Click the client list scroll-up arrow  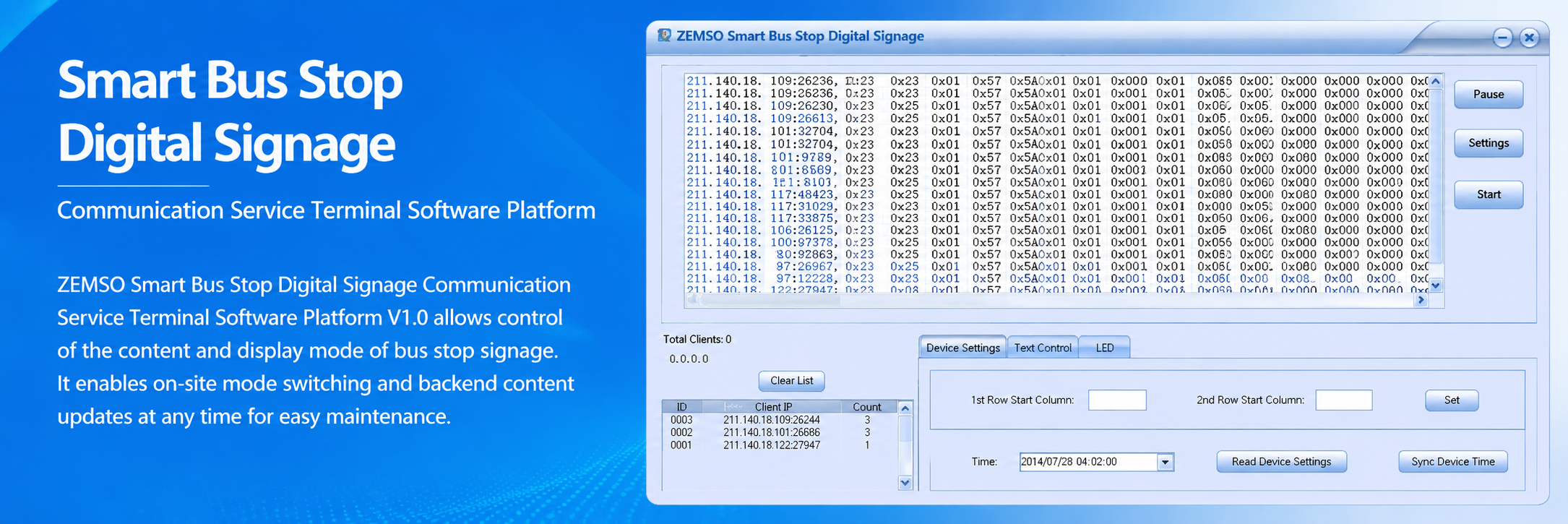pos(905,408)
